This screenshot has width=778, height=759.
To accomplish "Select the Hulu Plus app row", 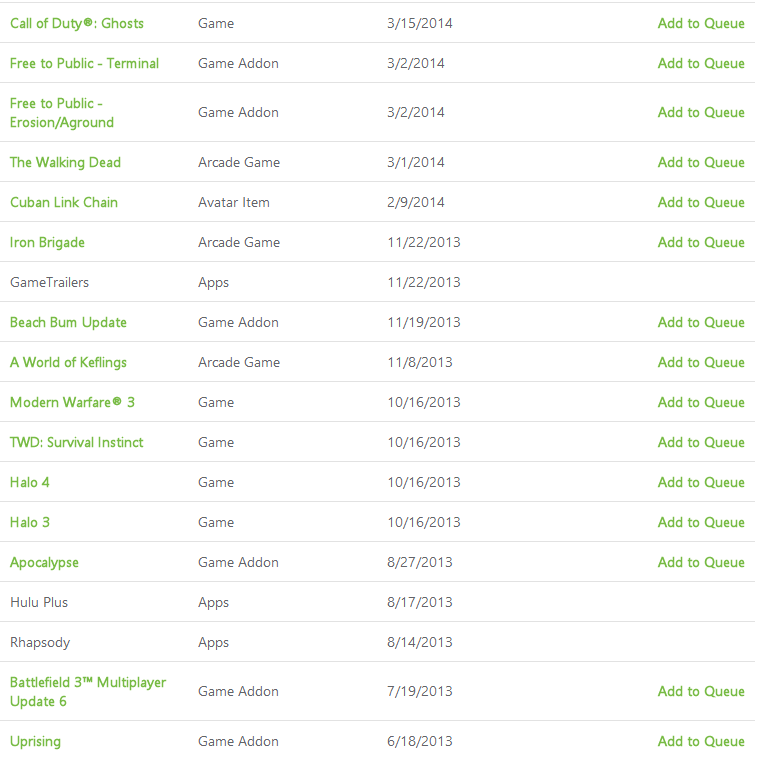I will pos(377,602).
